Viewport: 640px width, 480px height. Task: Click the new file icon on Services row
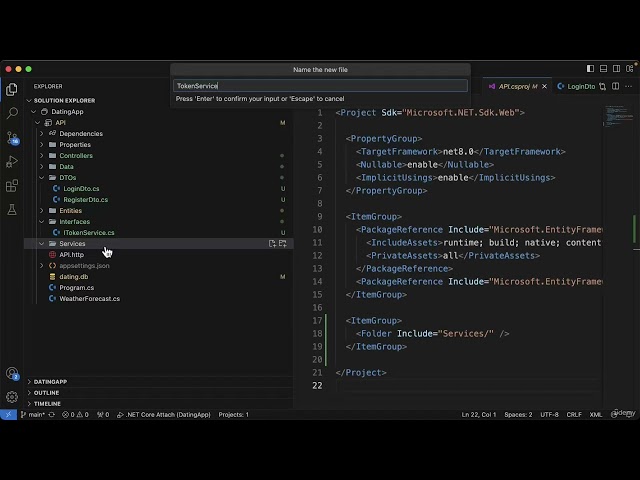point(272,244)
